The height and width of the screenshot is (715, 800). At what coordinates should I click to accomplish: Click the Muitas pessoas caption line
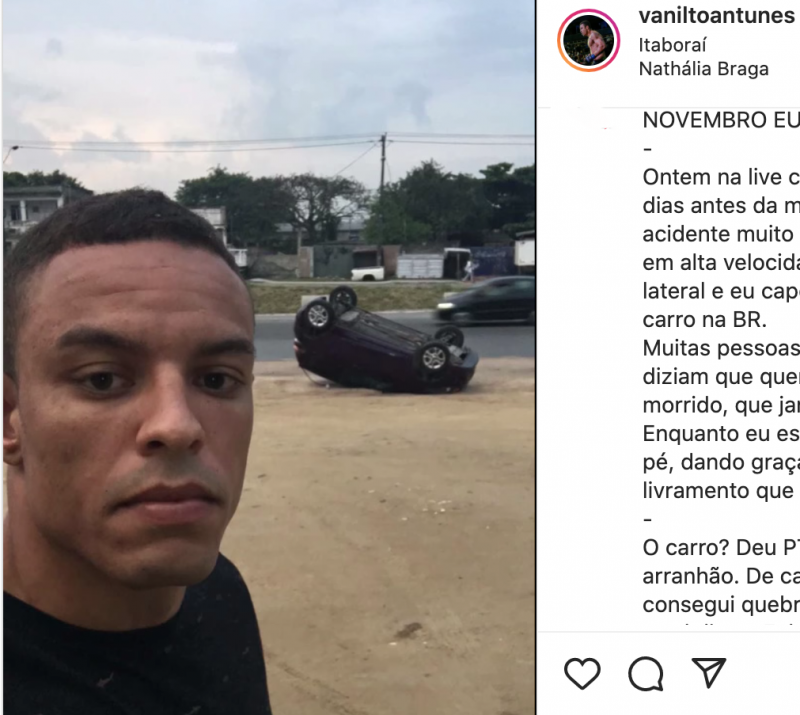pyautogui.click(x=721, y=349)
